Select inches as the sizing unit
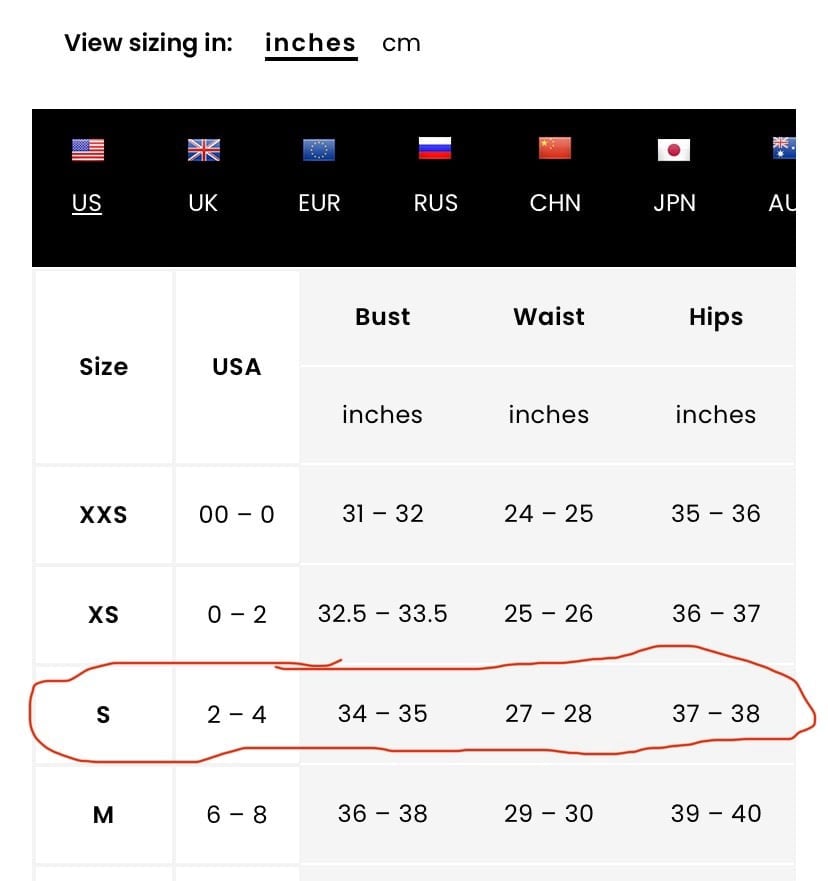 tap(311, 44)
